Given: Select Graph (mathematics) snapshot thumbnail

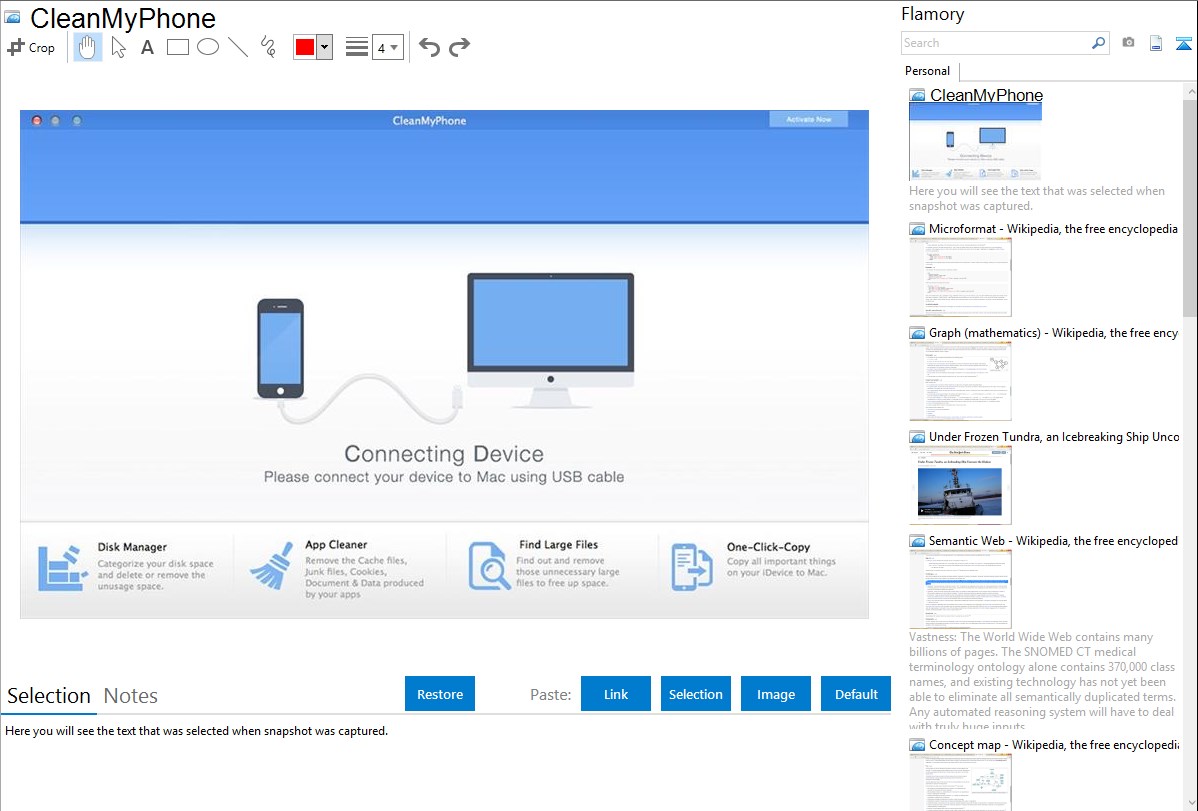Looking at the screenshot, I should coord(960,381).
